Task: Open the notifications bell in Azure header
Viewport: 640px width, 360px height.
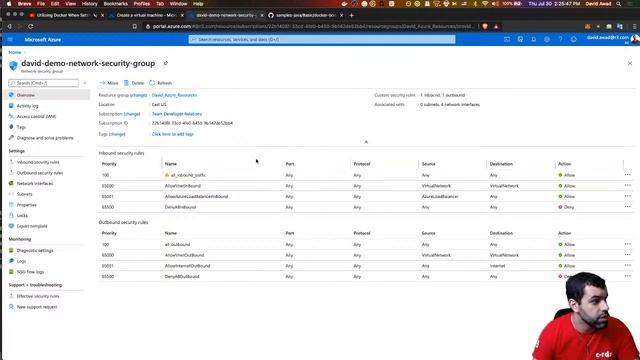Action: pyautogui.click(x=533, y=40)
